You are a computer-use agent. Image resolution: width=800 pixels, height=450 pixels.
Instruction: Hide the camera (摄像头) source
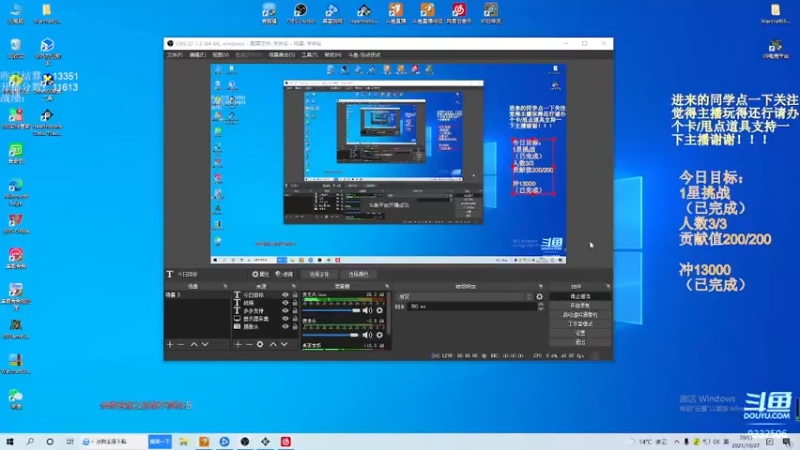click(285, 327)
